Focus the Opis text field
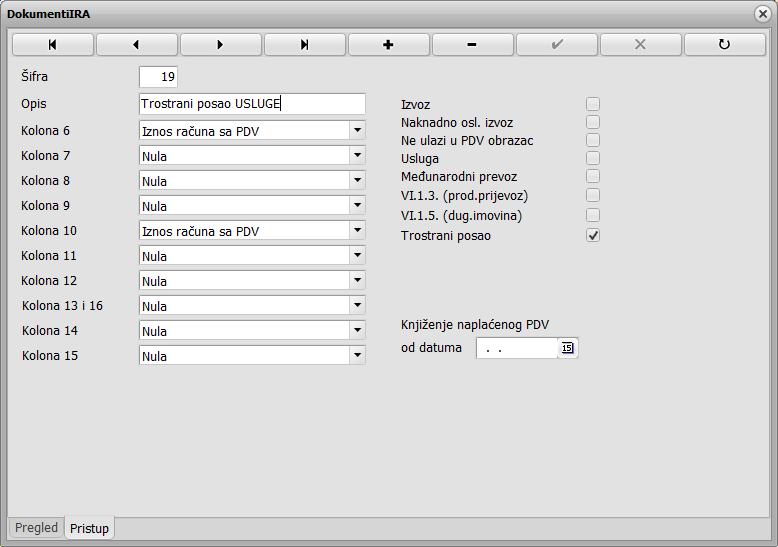 tap(252, 104)
